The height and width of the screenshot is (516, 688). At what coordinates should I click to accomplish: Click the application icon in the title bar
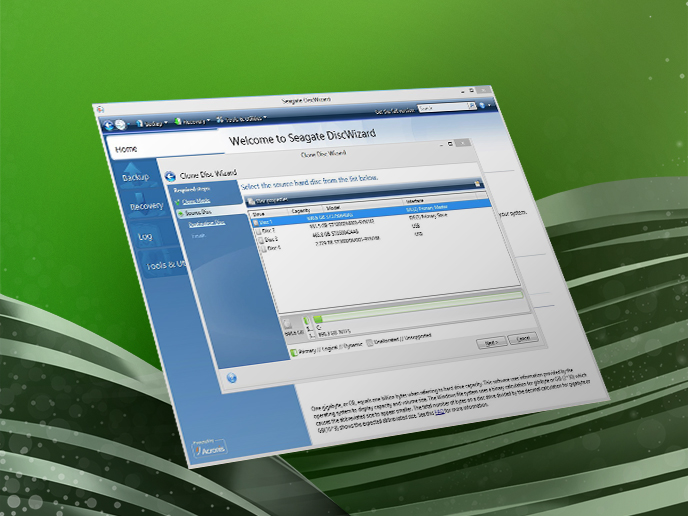click(x=100, y=109)
